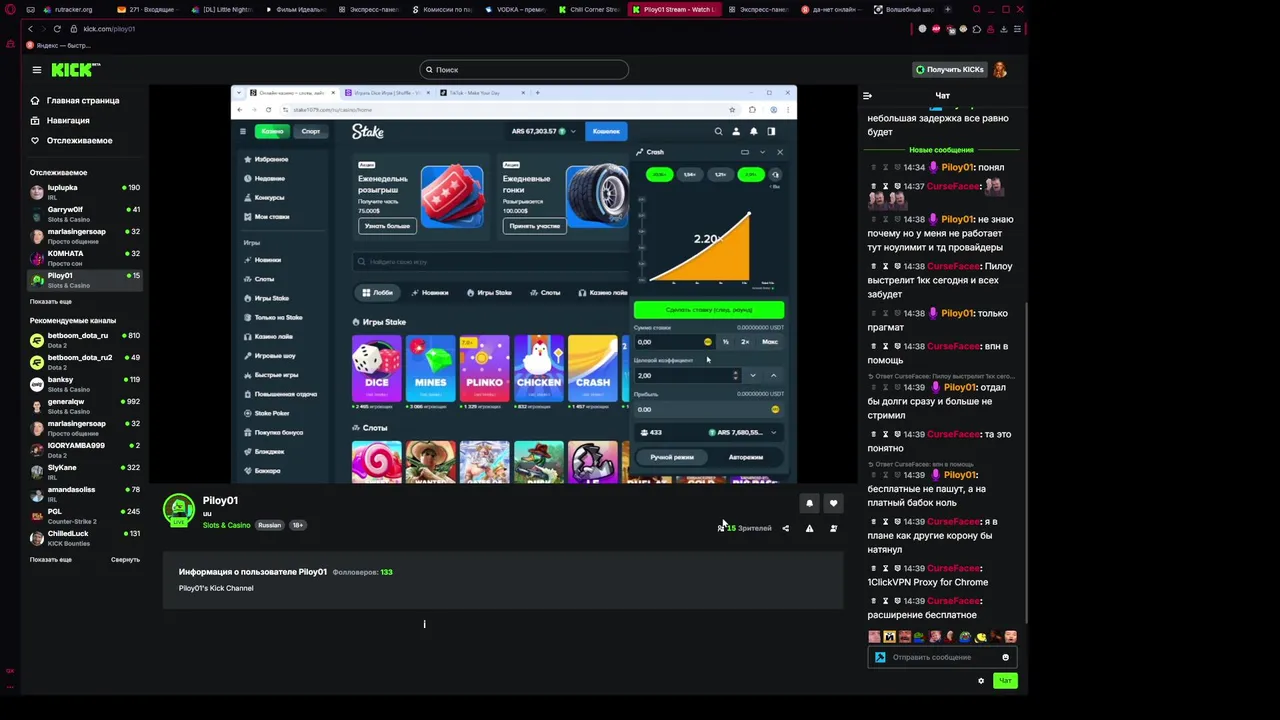
Task: Reload page with browser refresh icon
Action: coord(57,29)
